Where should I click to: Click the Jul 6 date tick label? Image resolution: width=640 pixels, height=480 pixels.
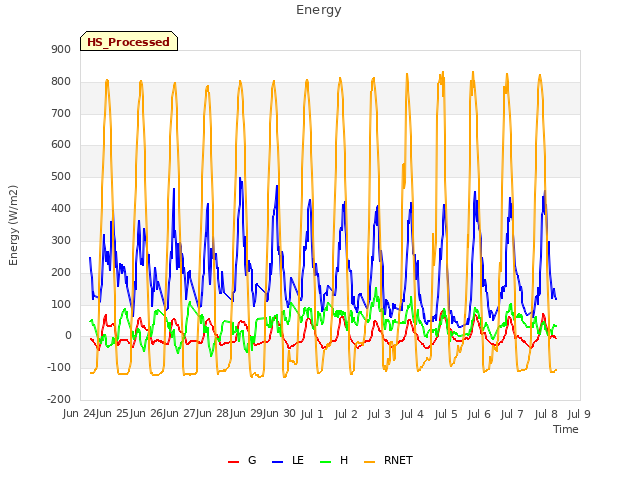pos(479,414)
